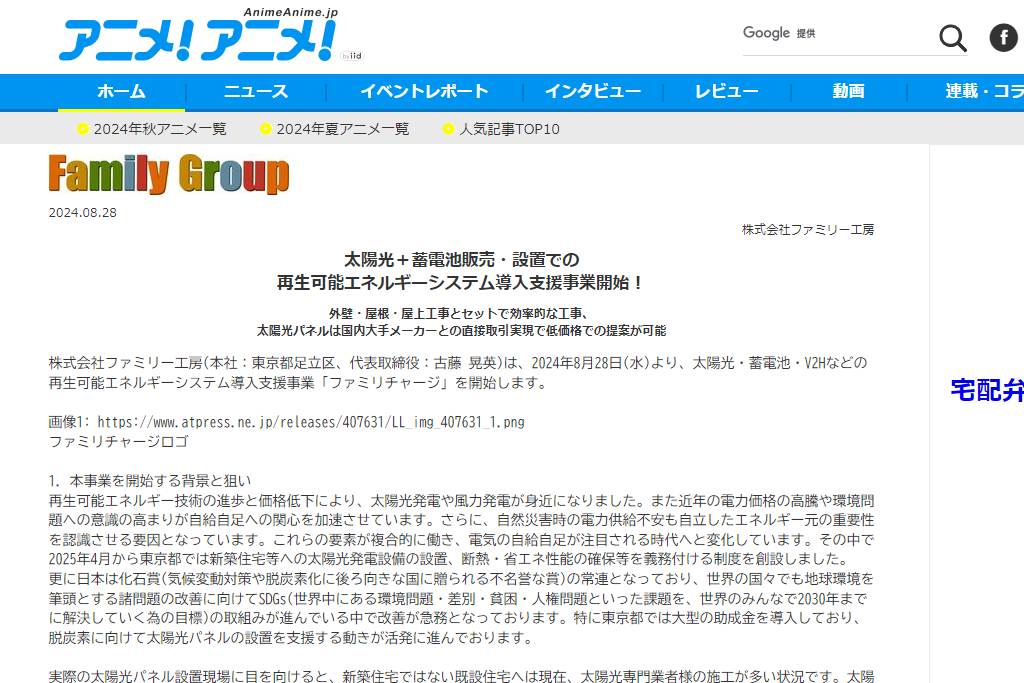Click the headline line 太陽光＋蓄電池販売・設置での
Image resolution: width=1024 pixels, height=683 pixels.
pyautogui.click(x=462, y=260)
